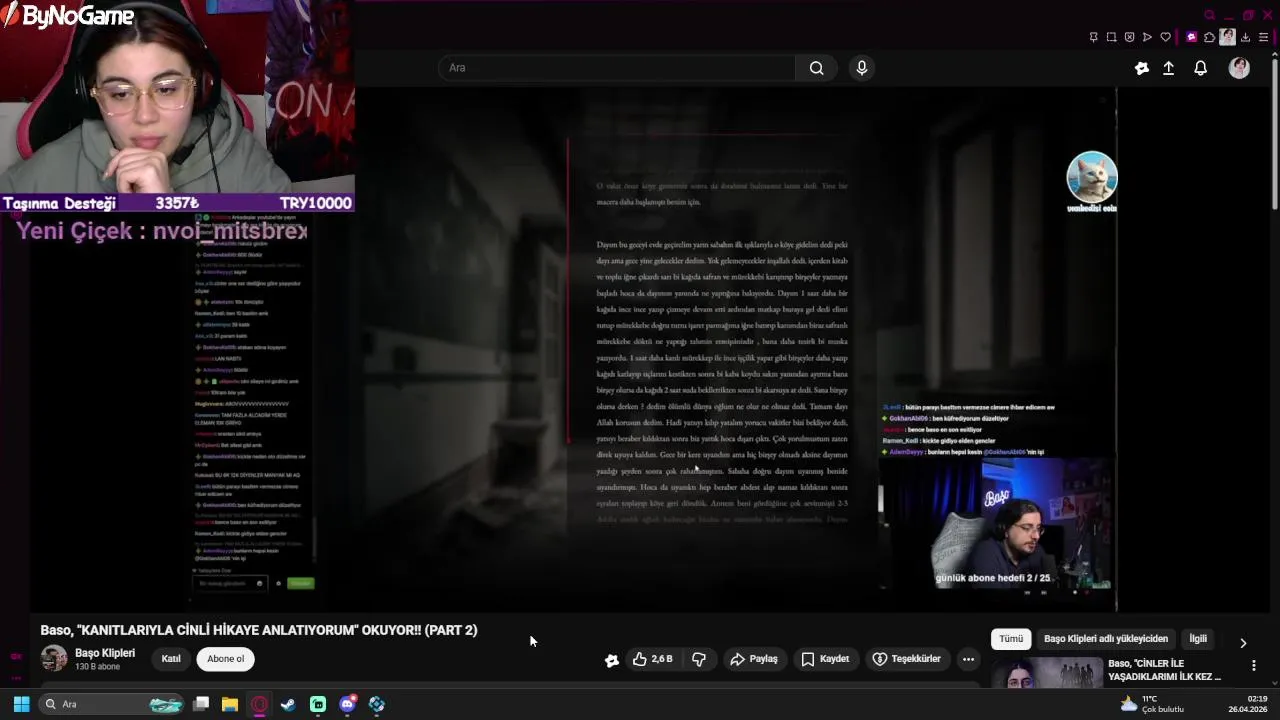Click the star badge icon in YouTube header
Image resolution: width=1280 pixels, height=720 pixels.
click(x=1142, y=68)
